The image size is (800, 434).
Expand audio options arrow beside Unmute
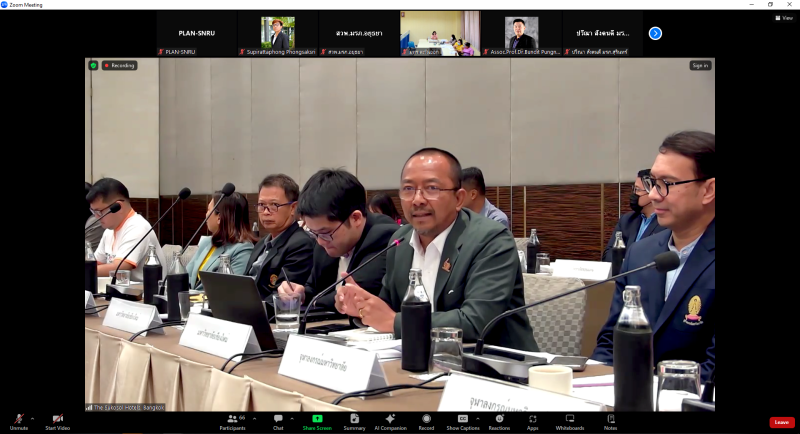(33, 419)
